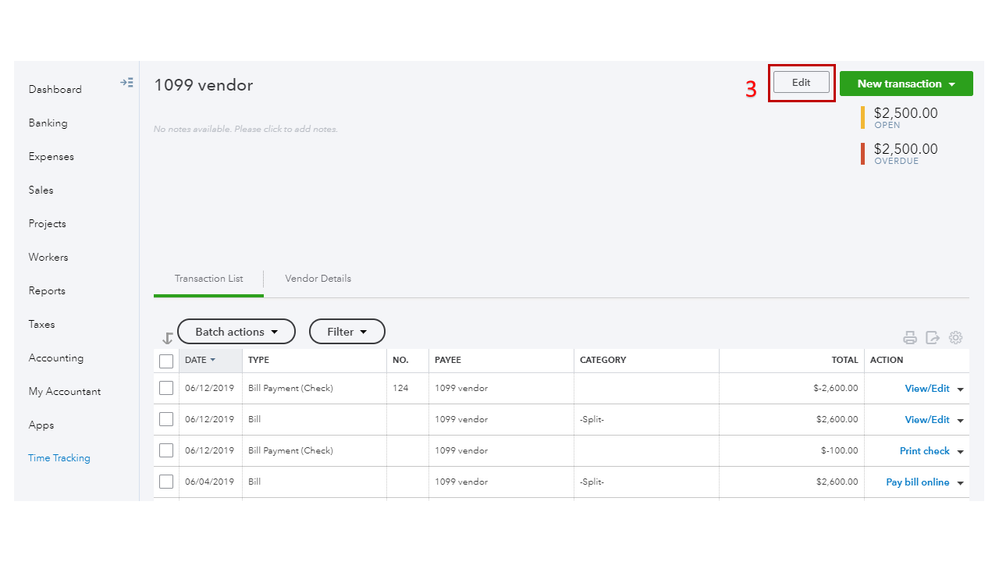The height and width of the screenshot is (562, 999).
Task: Expand the New transaction dropdown
Action: 952,84
